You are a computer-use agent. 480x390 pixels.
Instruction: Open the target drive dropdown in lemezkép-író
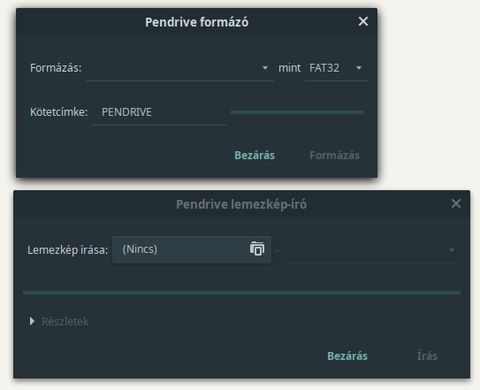point(372,250)
